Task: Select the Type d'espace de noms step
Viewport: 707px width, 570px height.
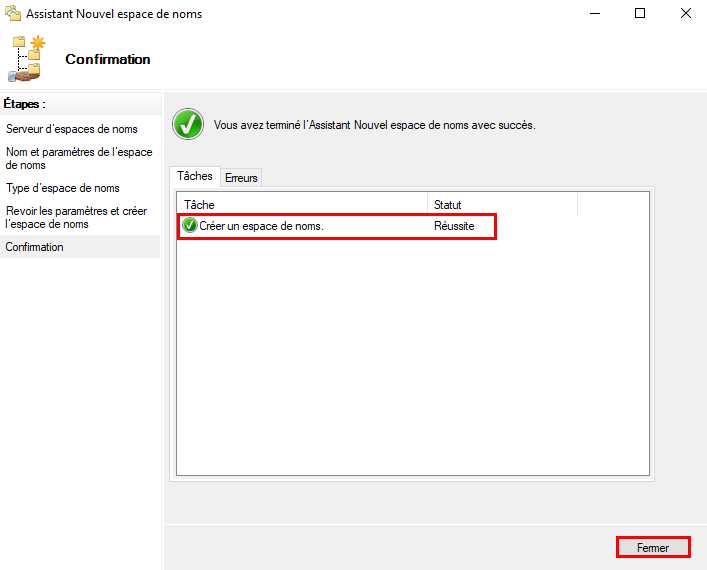Action: point(63,188)
